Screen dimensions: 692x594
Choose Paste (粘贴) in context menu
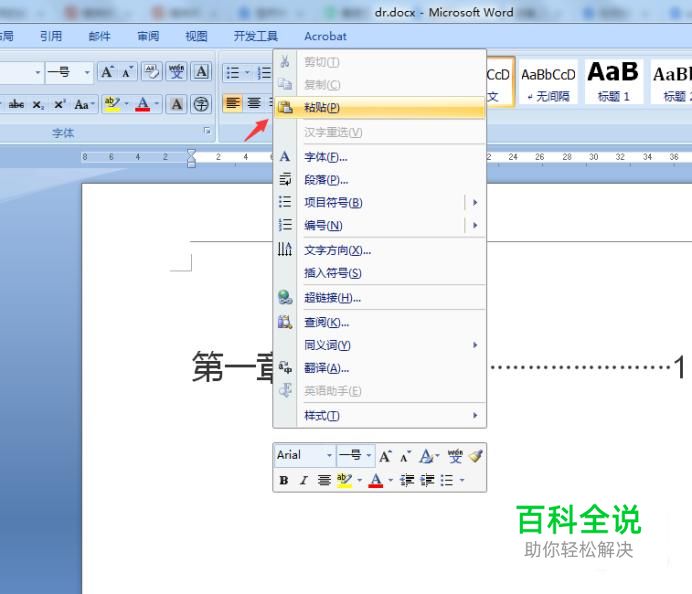(380, 107)
